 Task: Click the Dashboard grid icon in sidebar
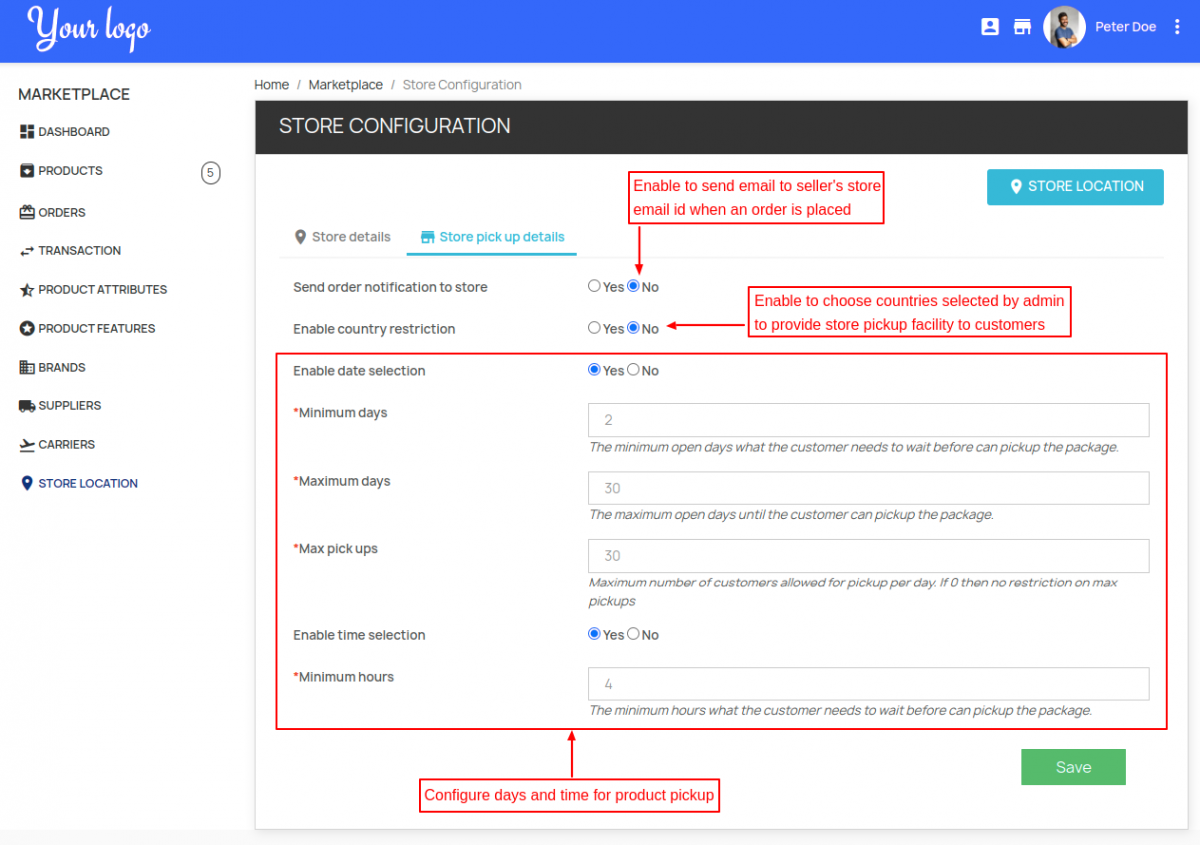pos(27,132)
